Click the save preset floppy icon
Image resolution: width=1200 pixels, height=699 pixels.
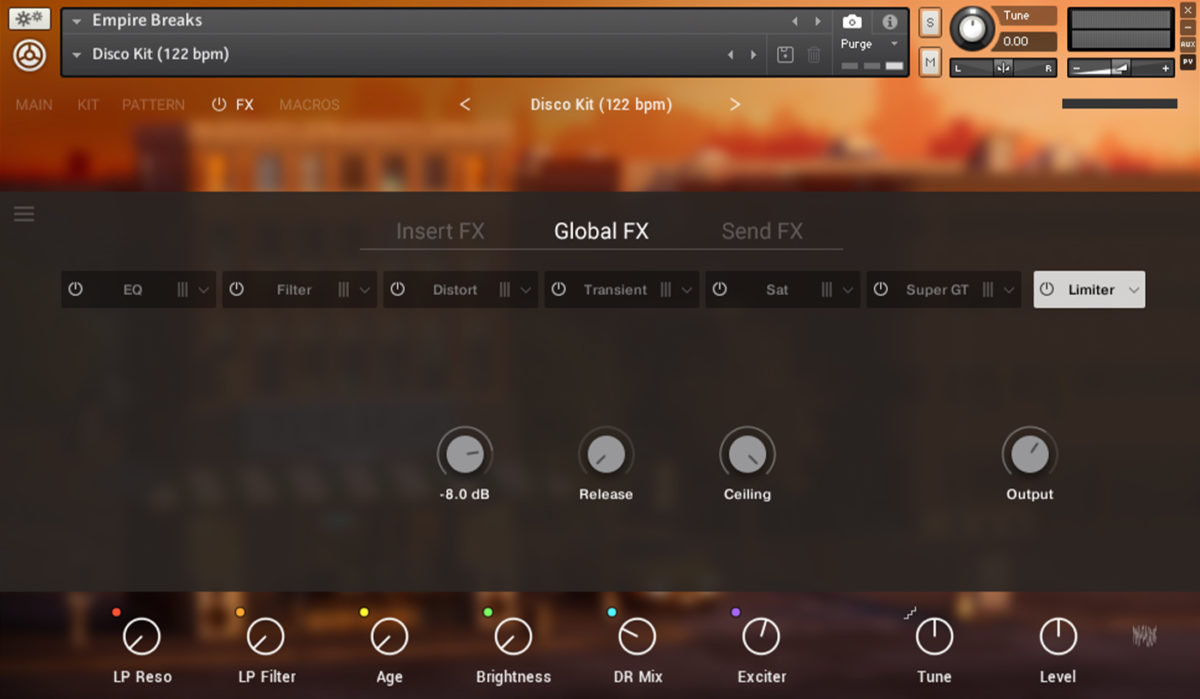coord(785,55)
